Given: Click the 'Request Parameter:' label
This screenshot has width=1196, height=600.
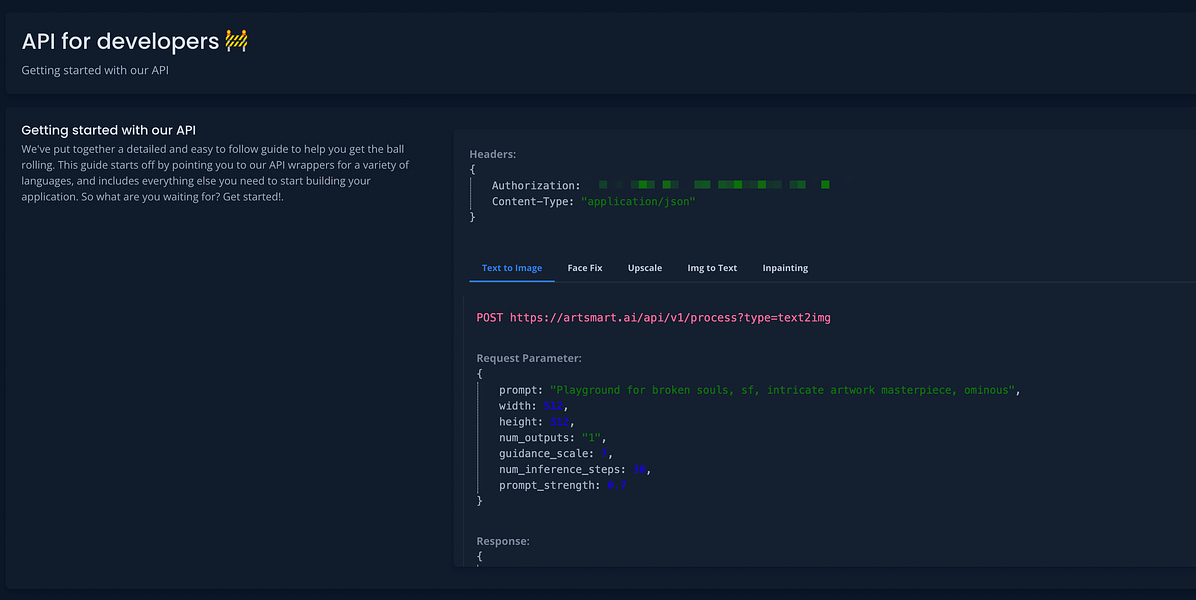Looking at the screenshot, I should (x=529, y=358).
